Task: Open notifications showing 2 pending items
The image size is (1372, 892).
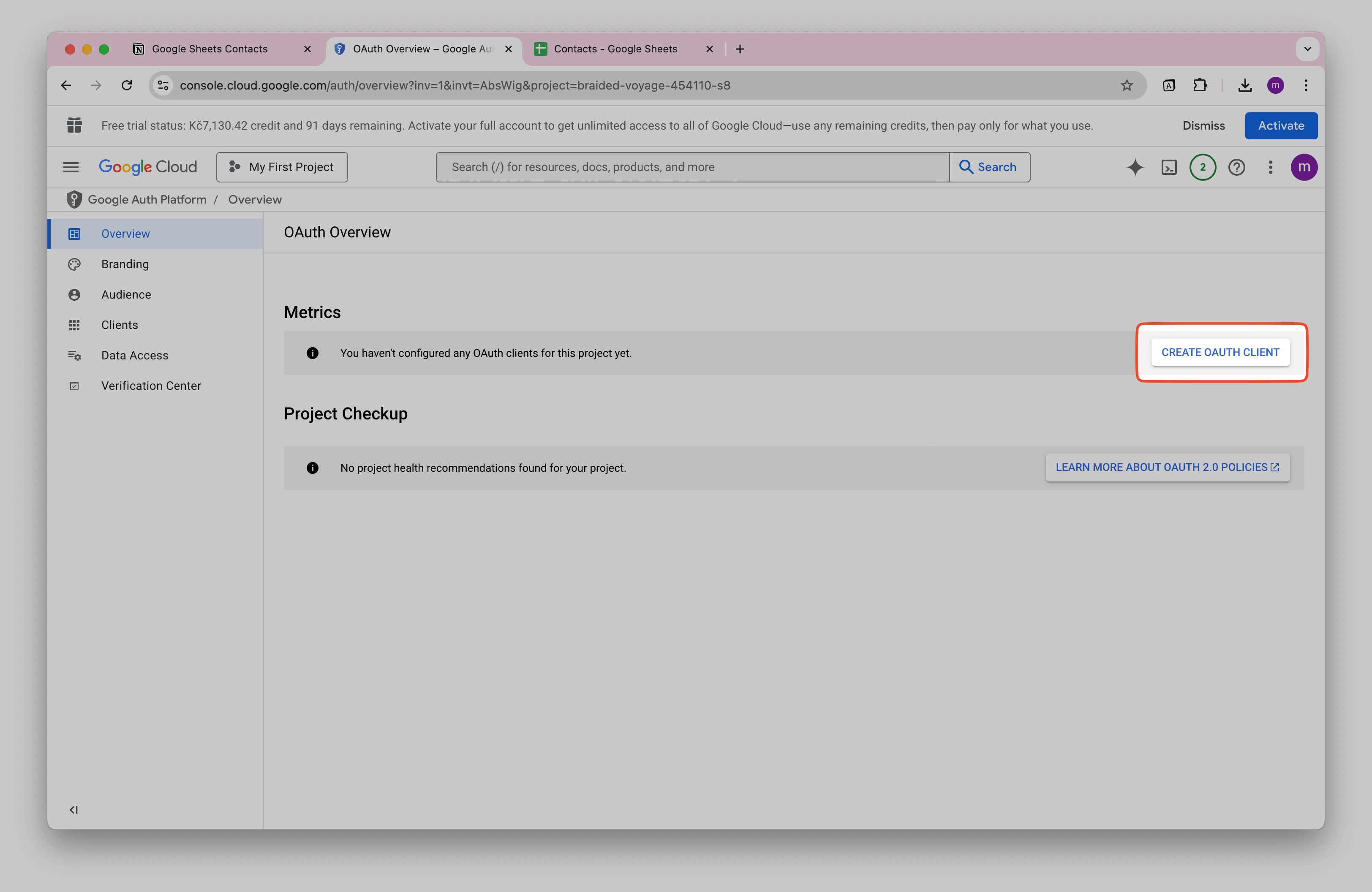Action: tap(1203, 167)
